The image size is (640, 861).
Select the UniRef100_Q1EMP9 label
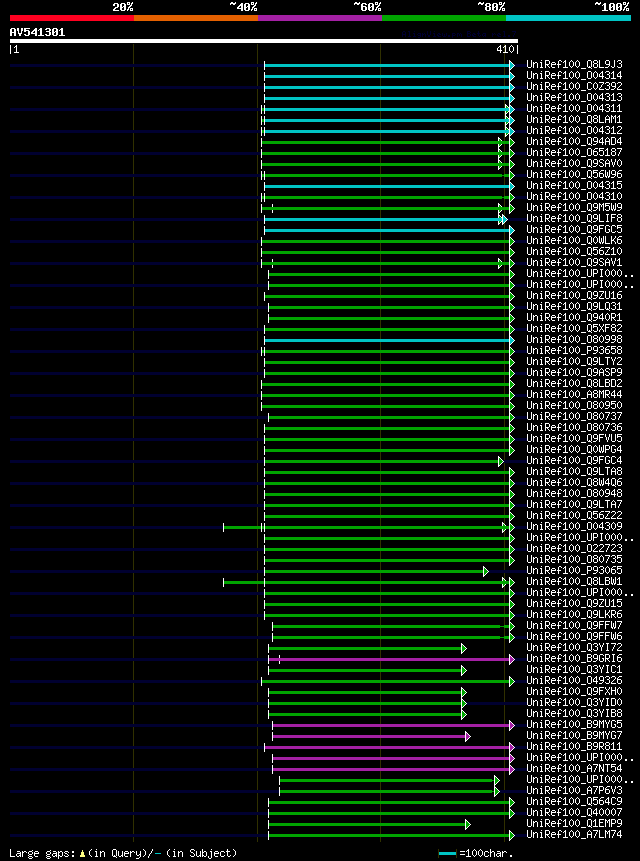pyautogui.click(x=574, y=824)
